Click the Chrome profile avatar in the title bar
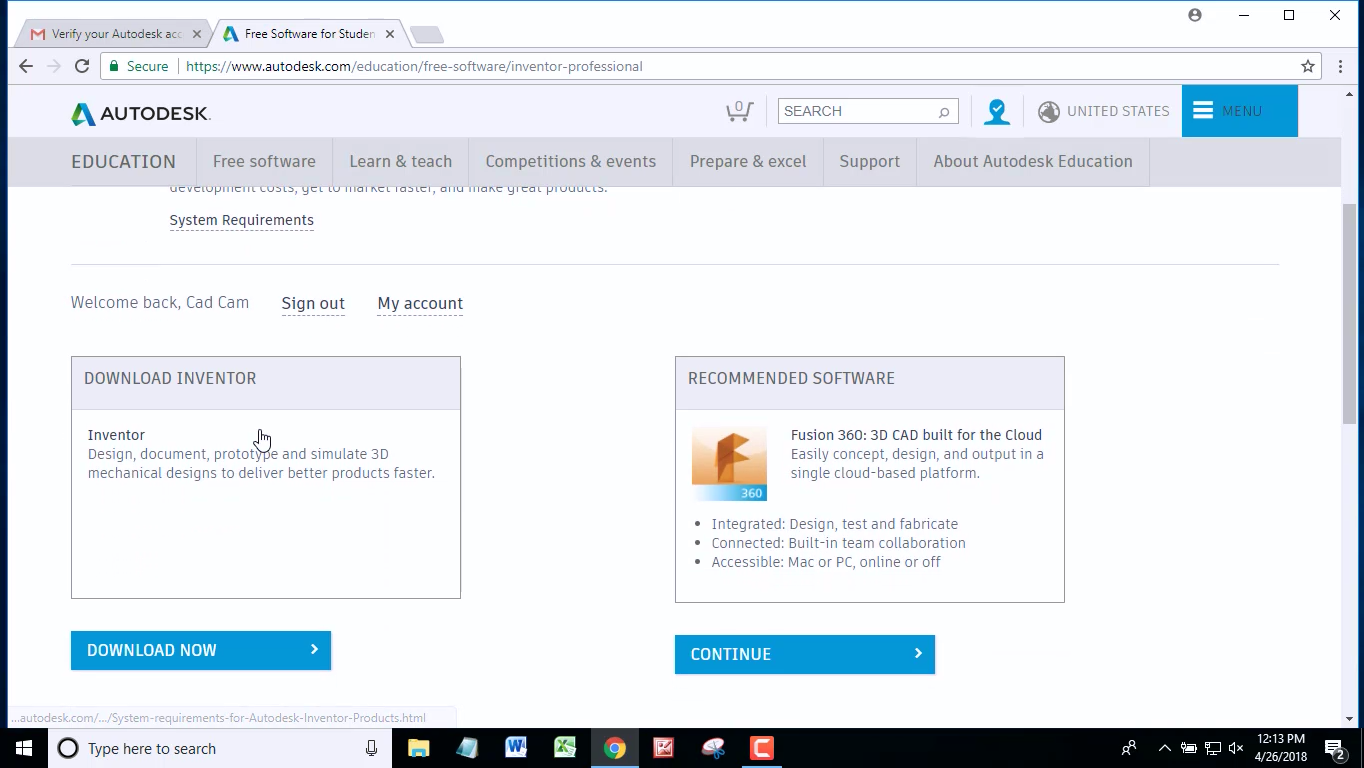 tap(1195, 15)
